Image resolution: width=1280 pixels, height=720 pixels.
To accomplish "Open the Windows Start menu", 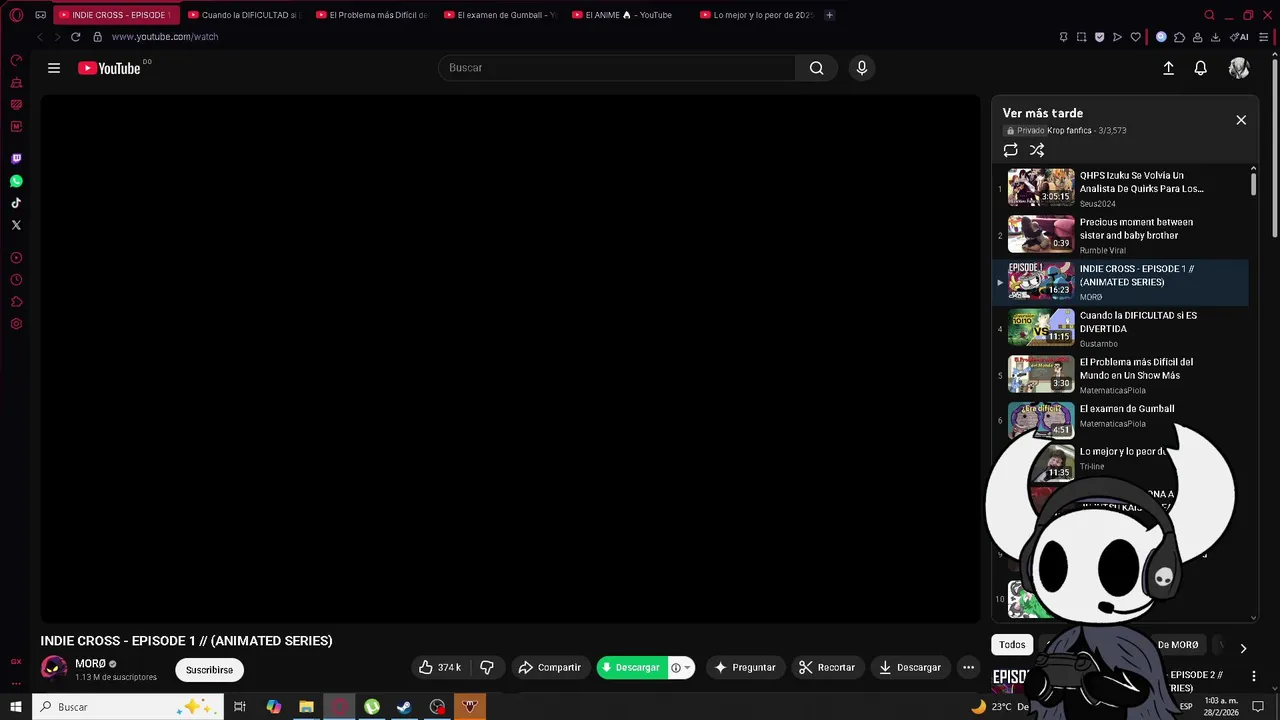I will 16,707.
